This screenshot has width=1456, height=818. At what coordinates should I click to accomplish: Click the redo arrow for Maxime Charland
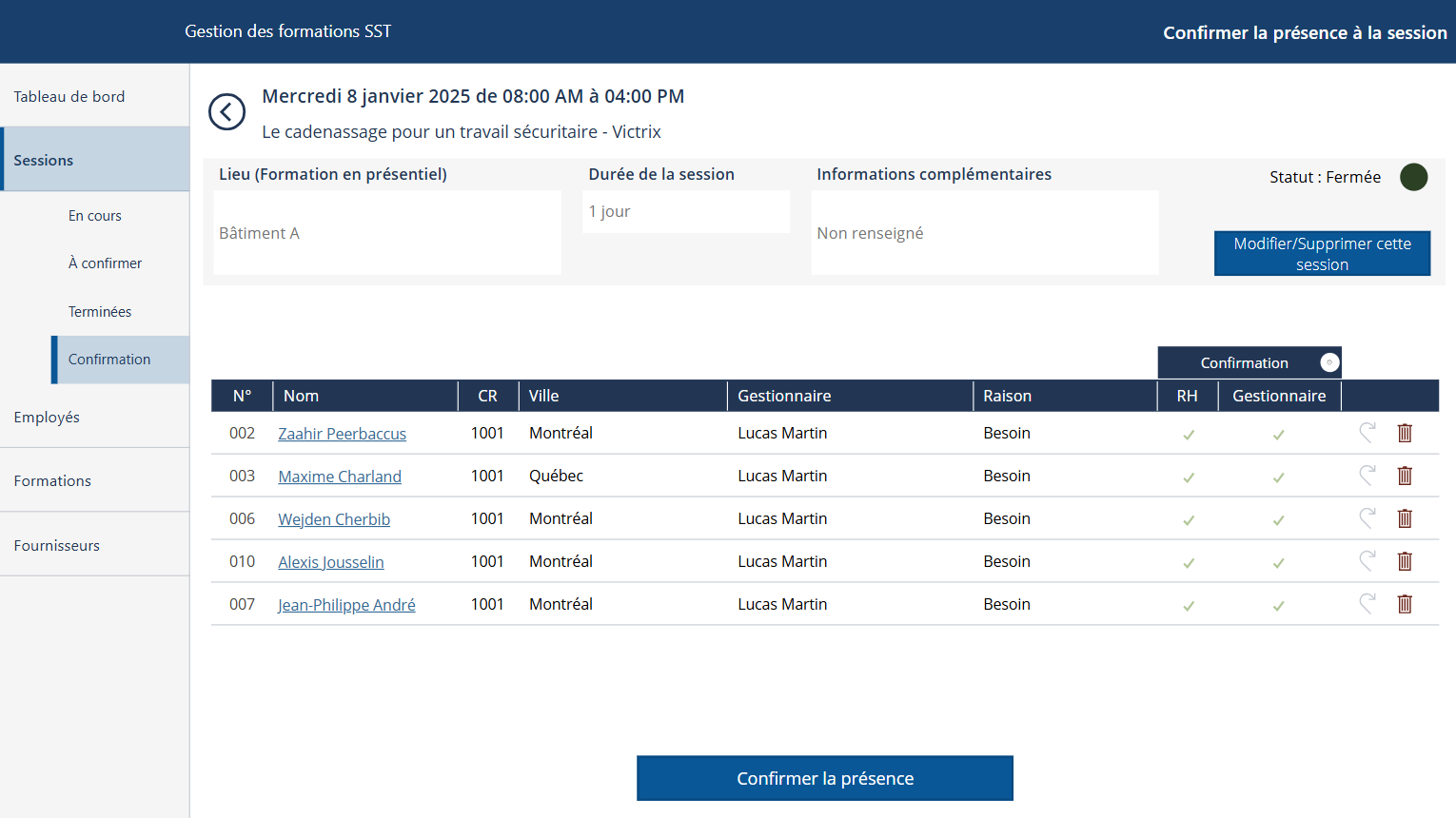pos(1367,476)
